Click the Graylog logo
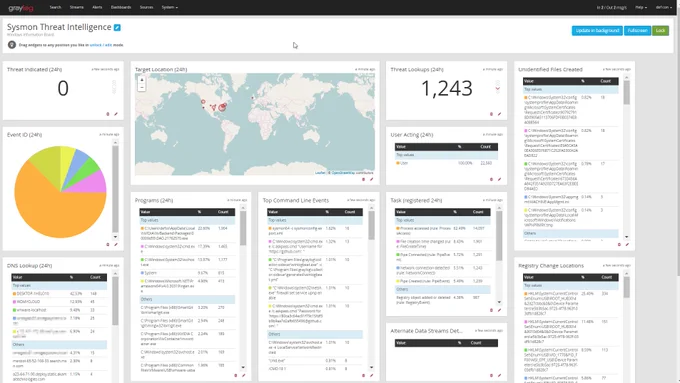 coord(20,8)
